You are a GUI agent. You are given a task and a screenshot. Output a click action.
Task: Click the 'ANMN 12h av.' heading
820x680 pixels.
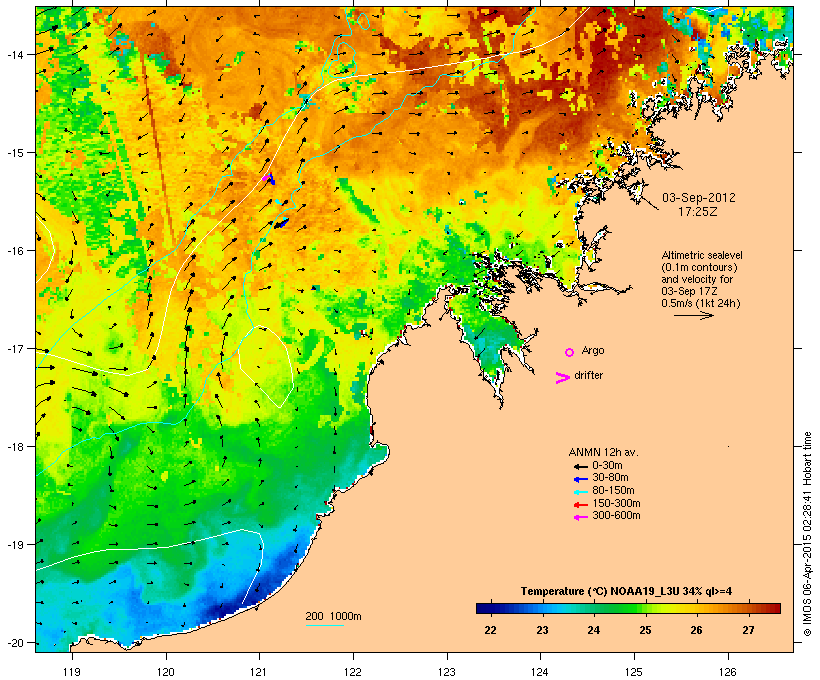tap(603, 452)
